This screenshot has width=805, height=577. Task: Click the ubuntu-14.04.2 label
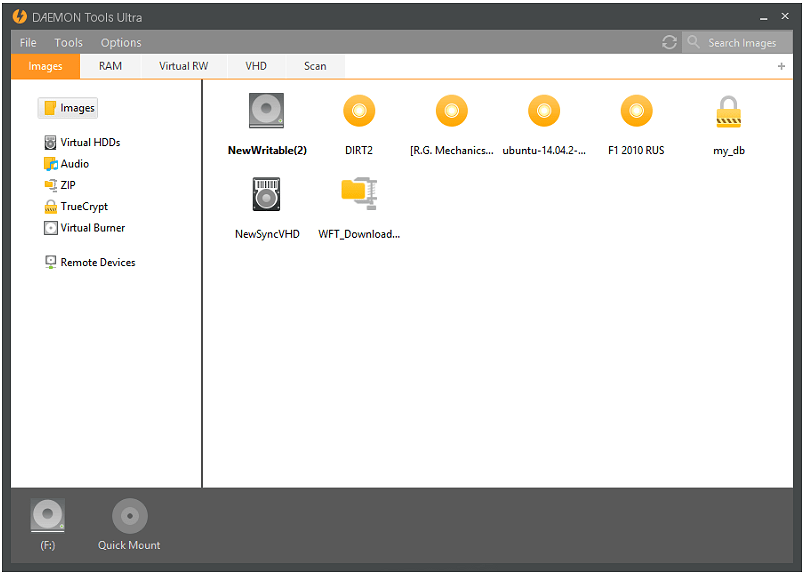544,150
